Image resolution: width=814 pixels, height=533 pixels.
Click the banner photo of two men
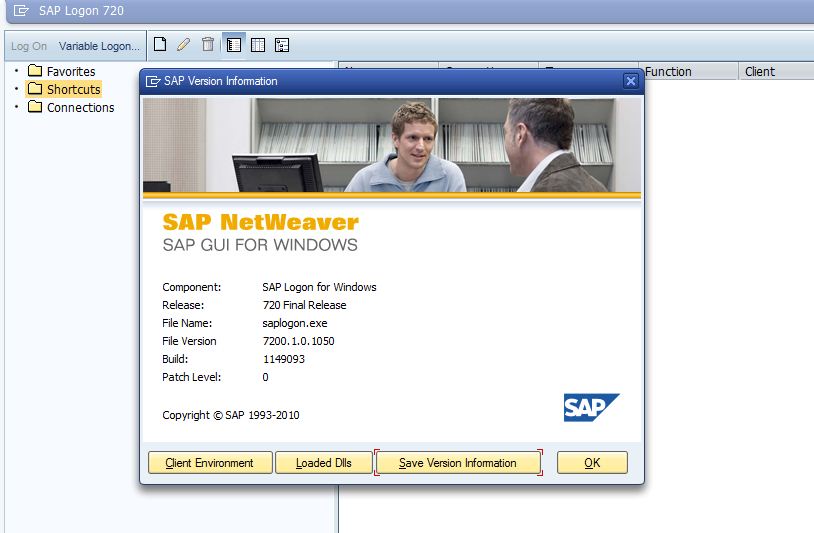point(392,145)
